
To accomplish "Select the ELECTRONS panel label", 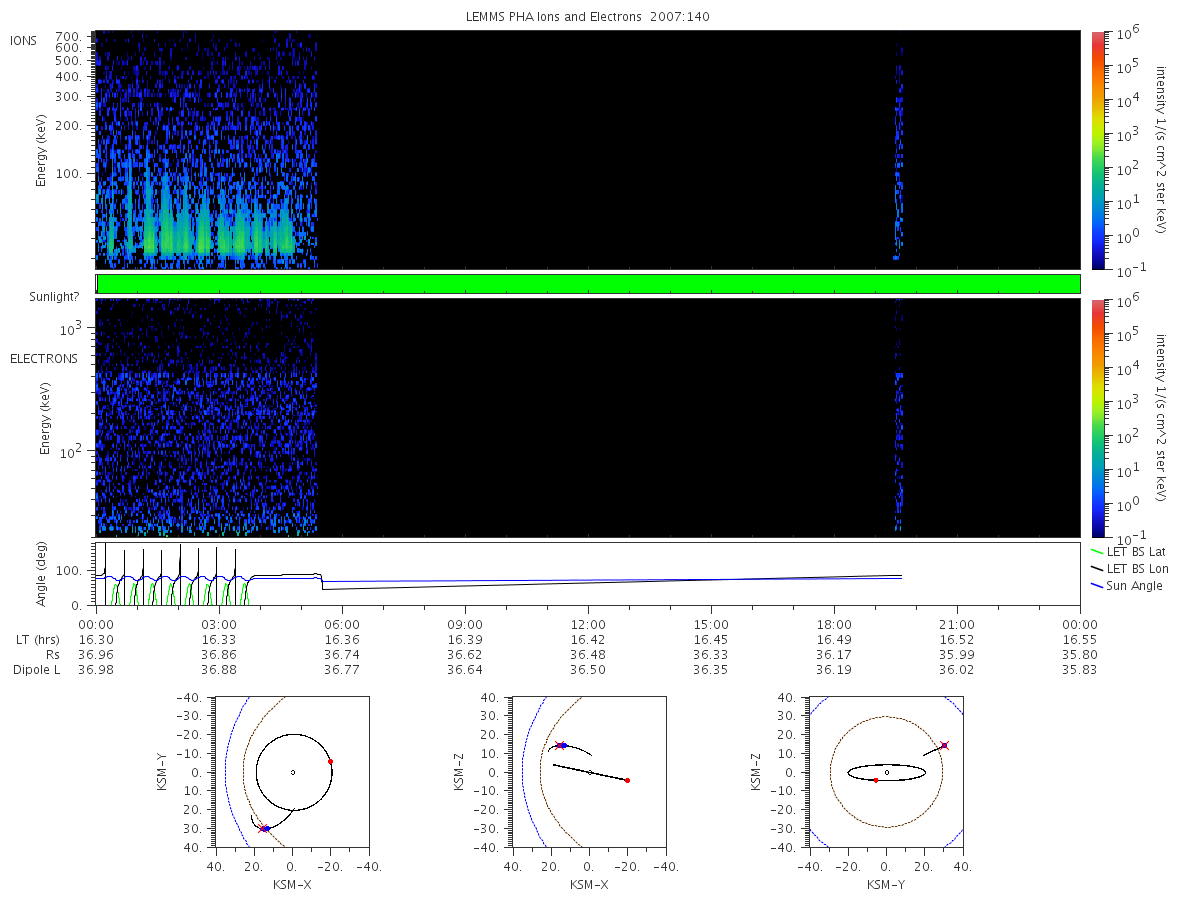I will click(43, 358).
